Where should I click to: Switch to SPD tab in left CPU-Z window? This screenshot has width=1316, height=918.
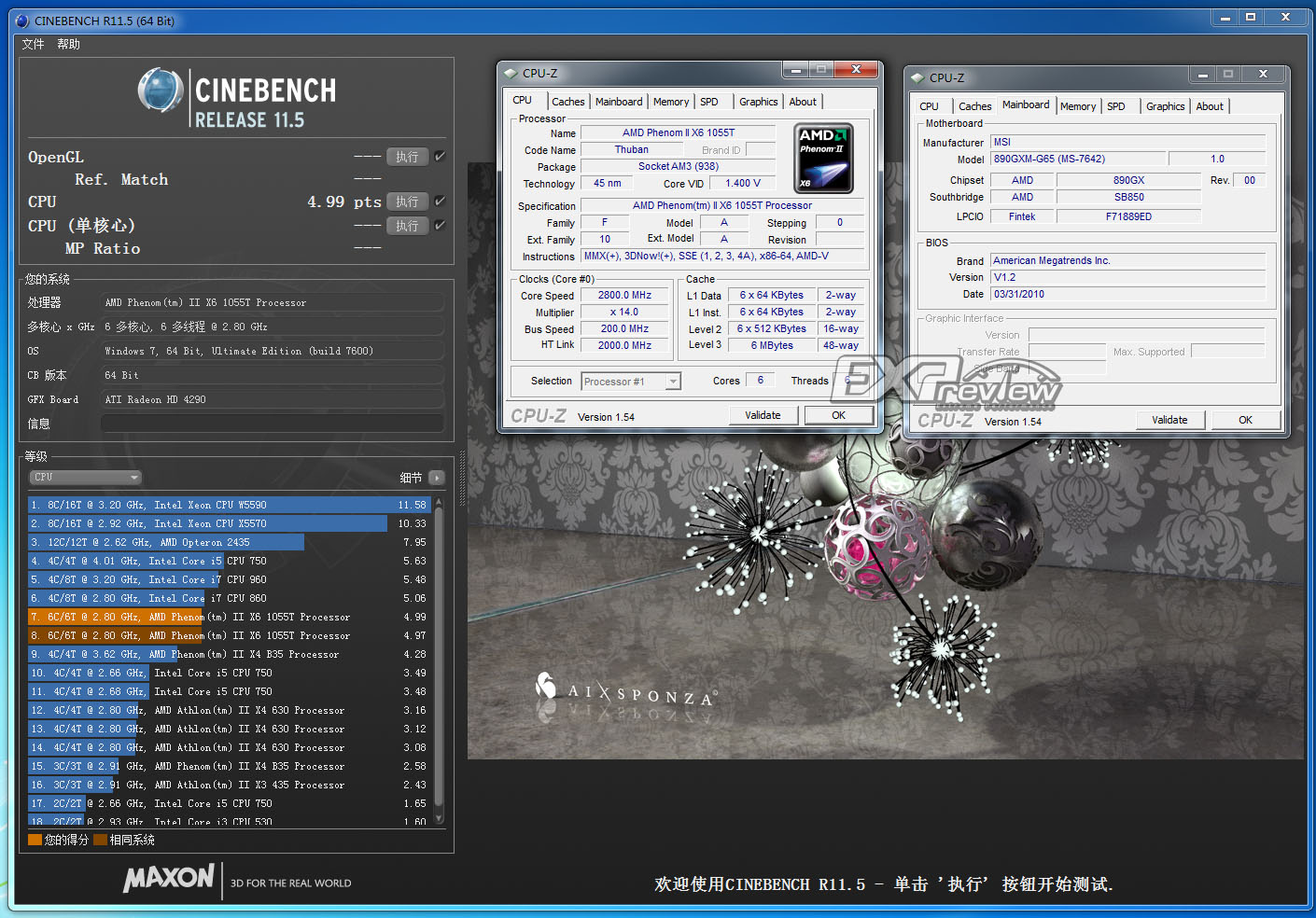click(709, 102)
